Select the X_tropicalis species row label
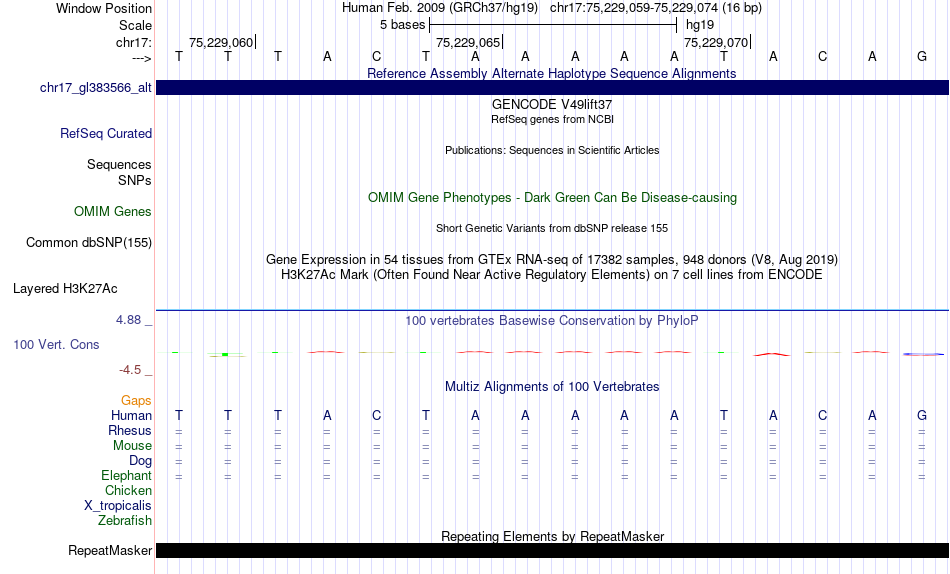Screen dimensions: 950x574 click(x=118, y=506)
